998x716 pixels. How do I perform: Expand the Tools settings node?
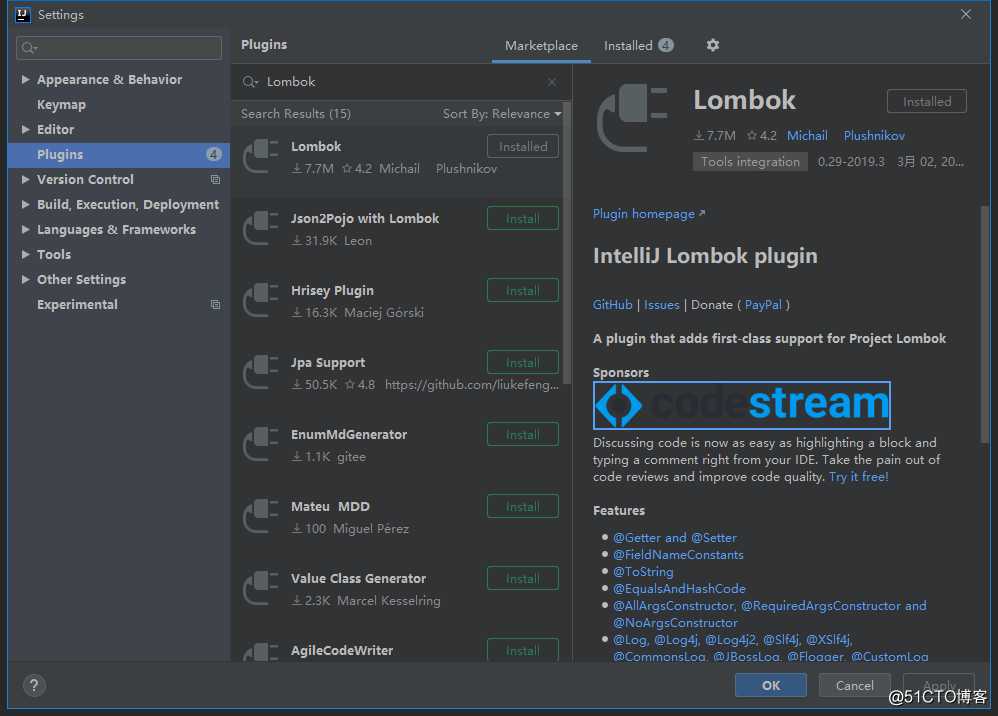pos(25,254)
